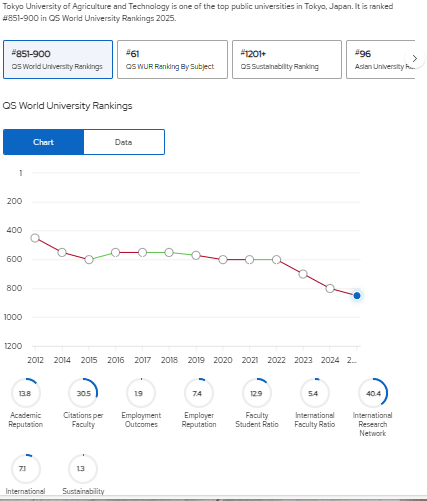
Task: Click the Citations per Faculty 30.5 circle
Action: click(83, 393)
